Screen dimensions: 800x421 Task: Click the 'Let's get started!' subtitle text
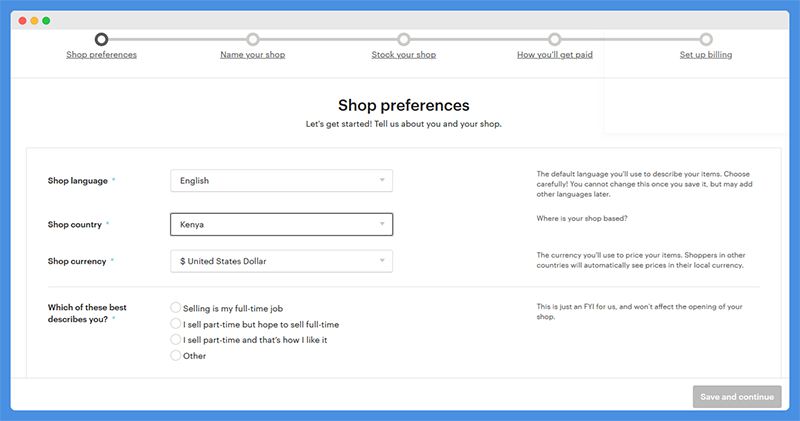[x=404, y=124]
